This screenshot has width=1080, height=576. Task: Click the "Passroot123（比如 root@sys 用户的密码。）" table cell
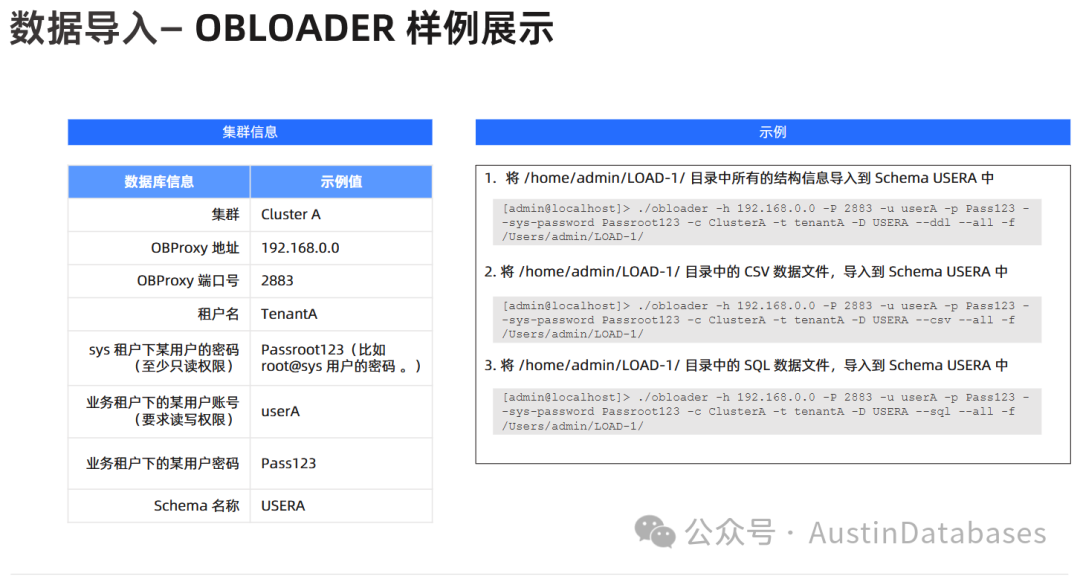pos(341,358)
